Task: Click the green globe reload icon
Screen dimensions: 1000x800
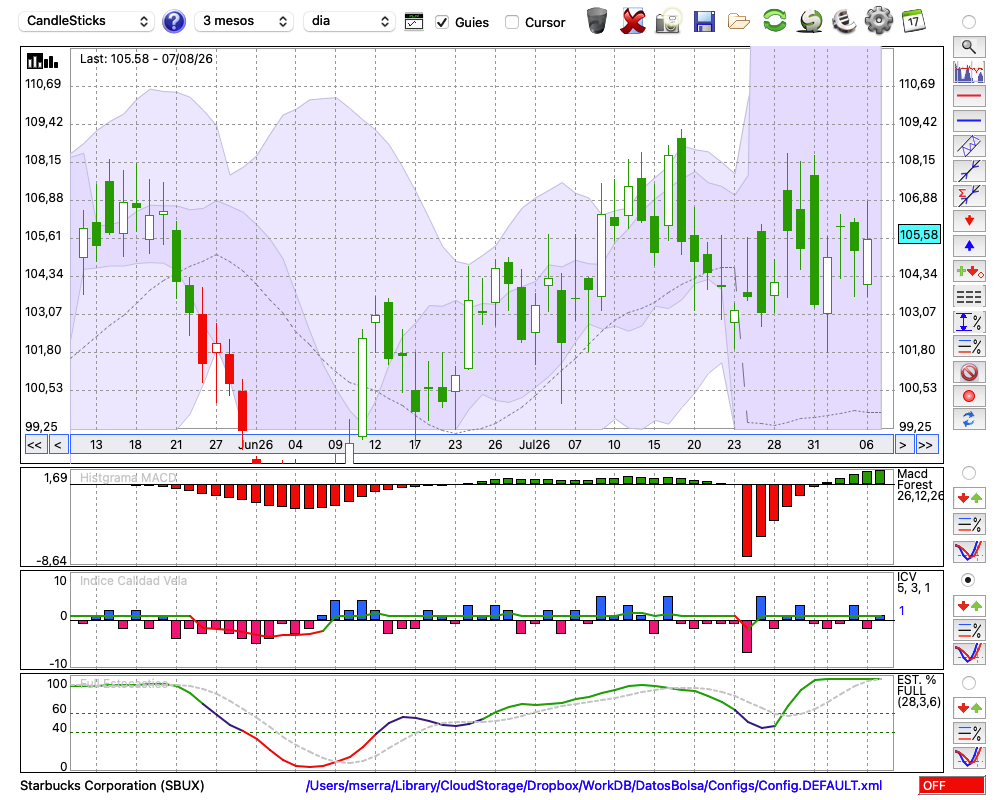Action: pos(810,20)
